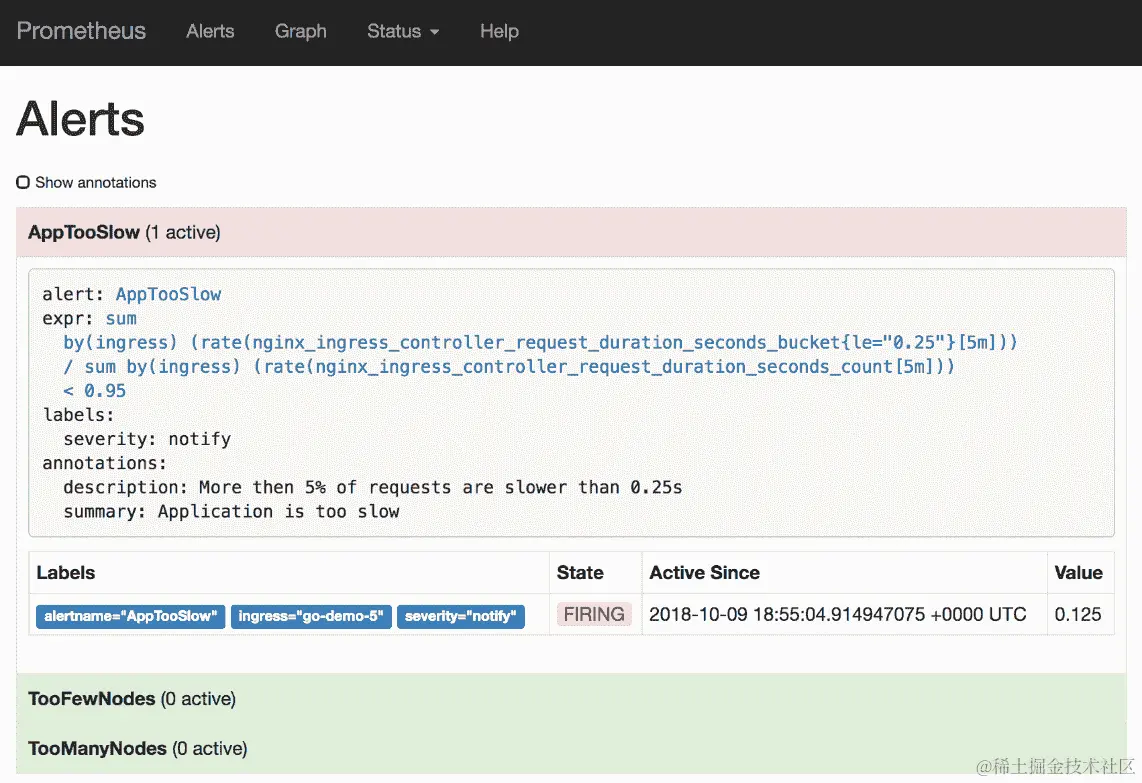The width and height of the screenshot is (1142, 783).
Task: Enable the Show annotations checkbox
Action: click(x=23, y=182)
